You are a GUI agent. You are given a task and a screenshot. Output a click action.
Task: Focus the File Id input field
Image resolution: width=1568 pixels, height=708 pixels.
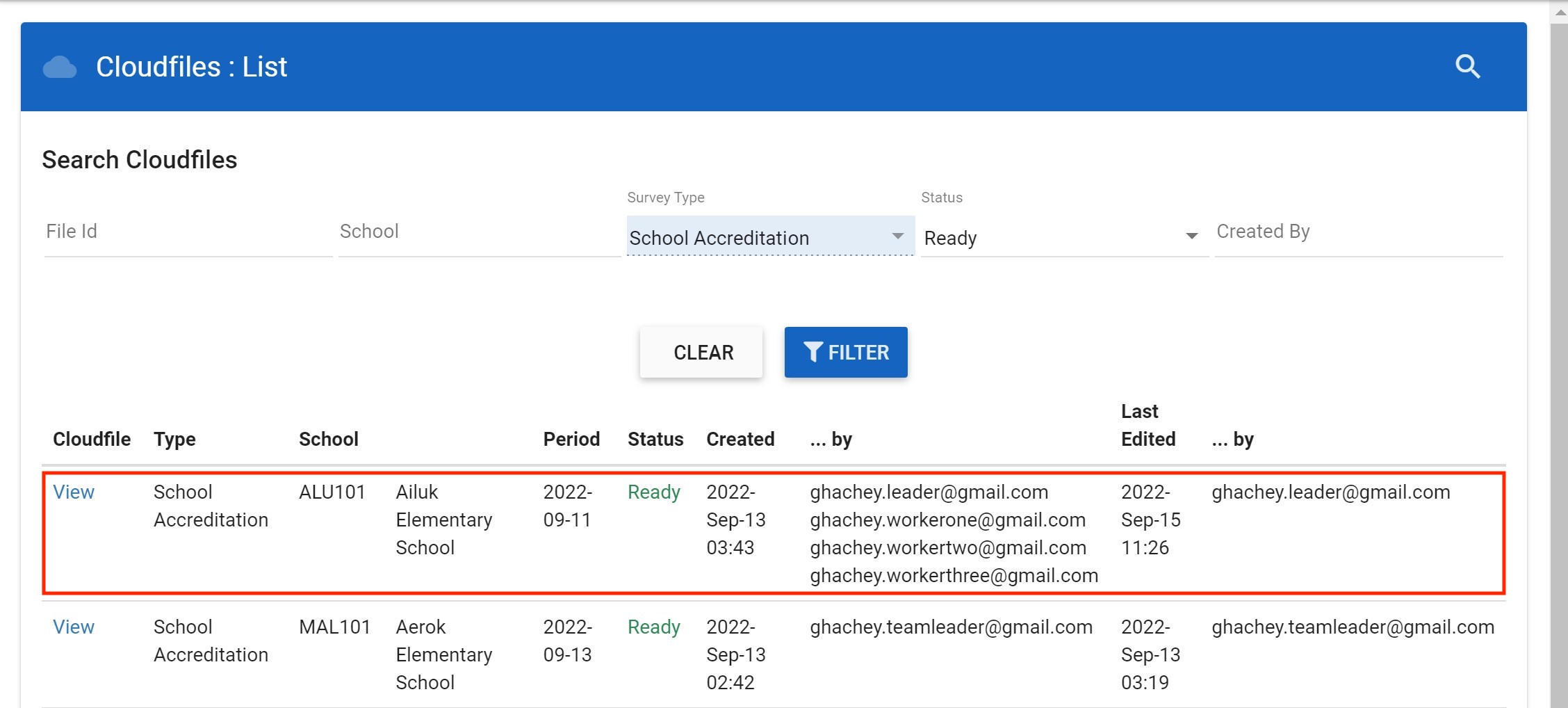pyautogui.click(x=188, y=232)
